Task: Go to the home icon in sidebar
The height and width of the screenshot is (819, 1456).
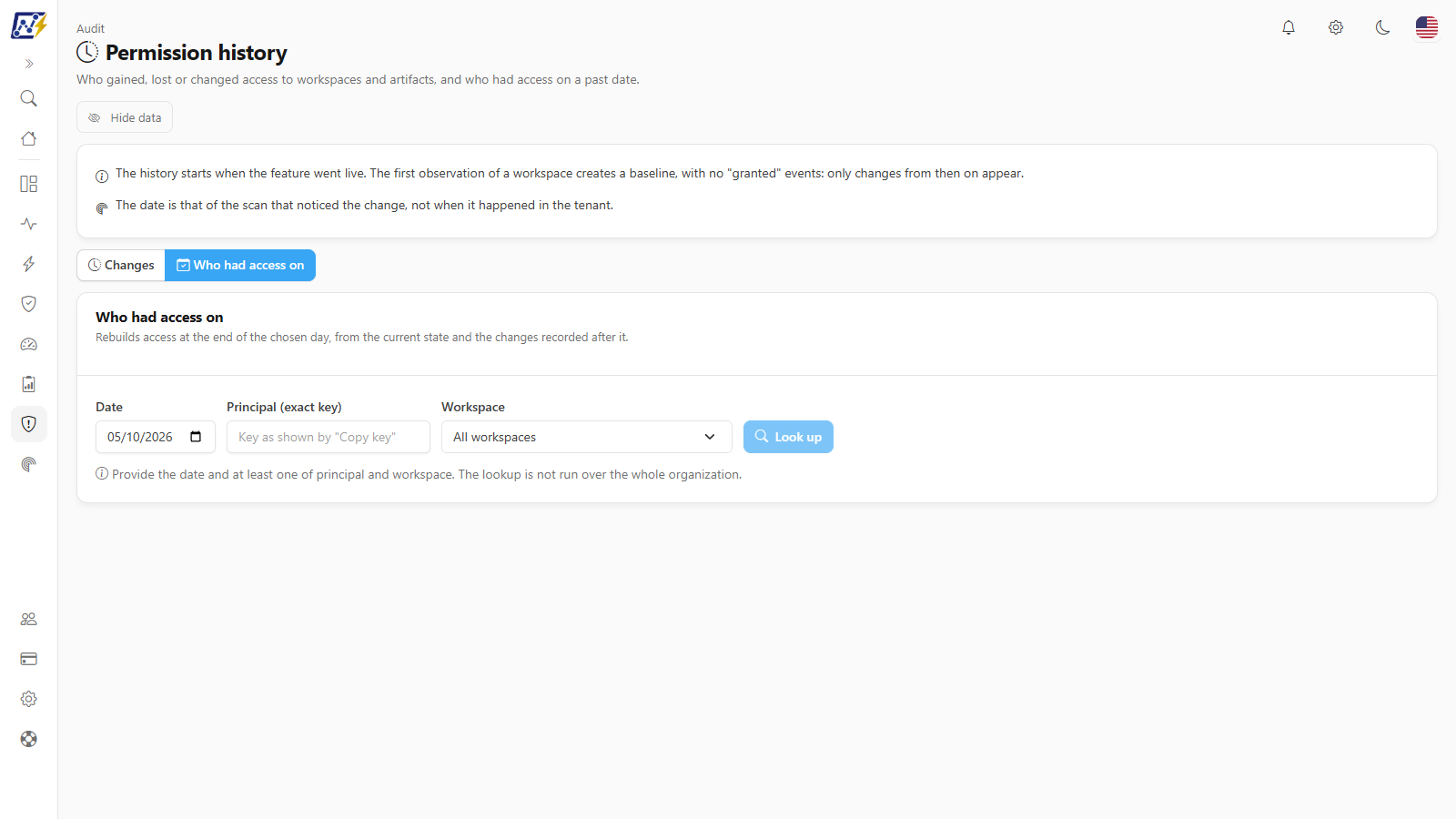Action: coord(29,138)
